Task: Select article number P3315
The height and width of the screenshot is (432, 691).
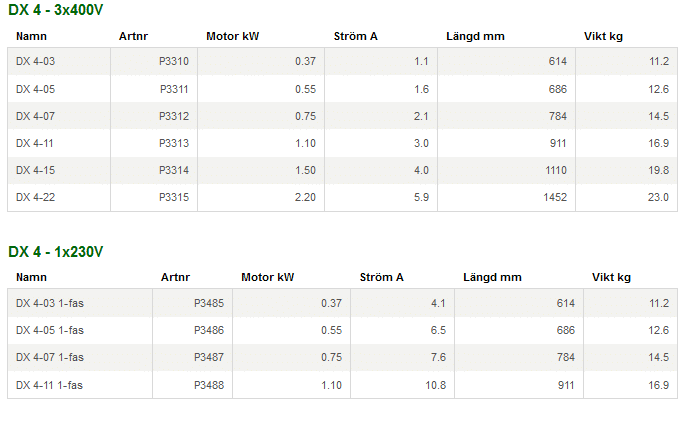Action: click(x=174, y=197)
